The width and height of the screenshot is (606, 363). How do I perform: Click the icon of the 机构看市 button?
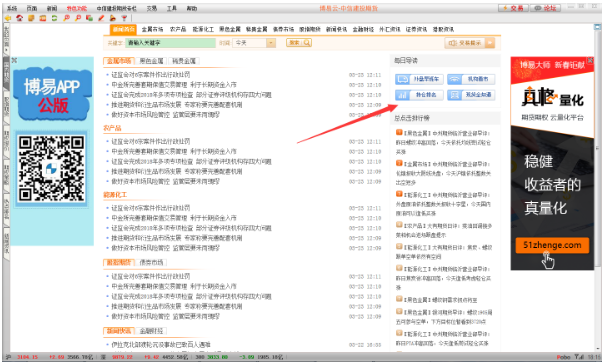tap(454, 79)
